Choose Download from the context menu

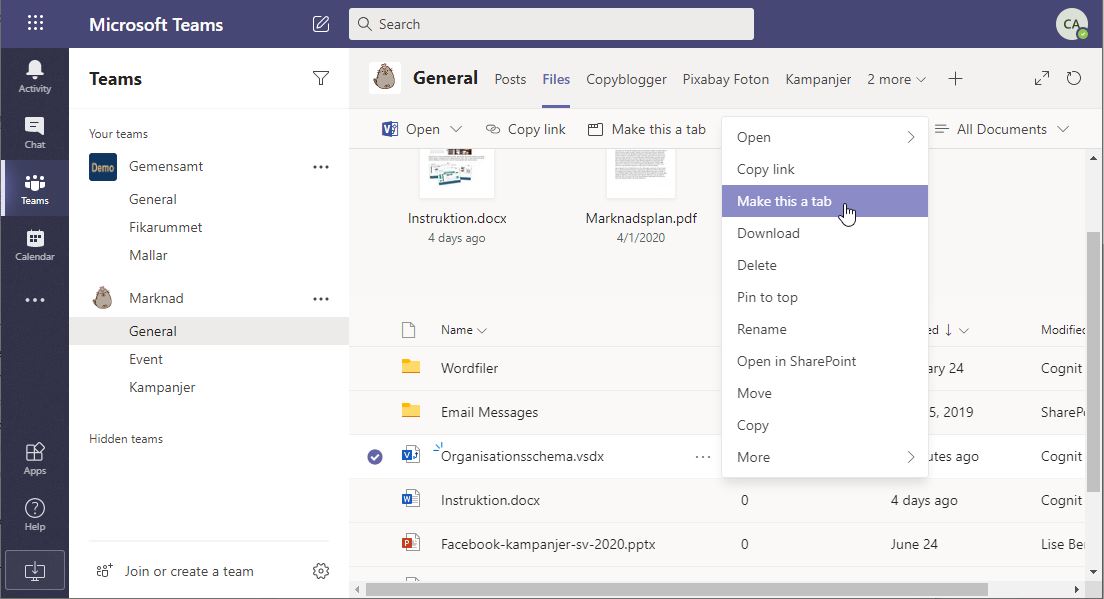(768, 233)
